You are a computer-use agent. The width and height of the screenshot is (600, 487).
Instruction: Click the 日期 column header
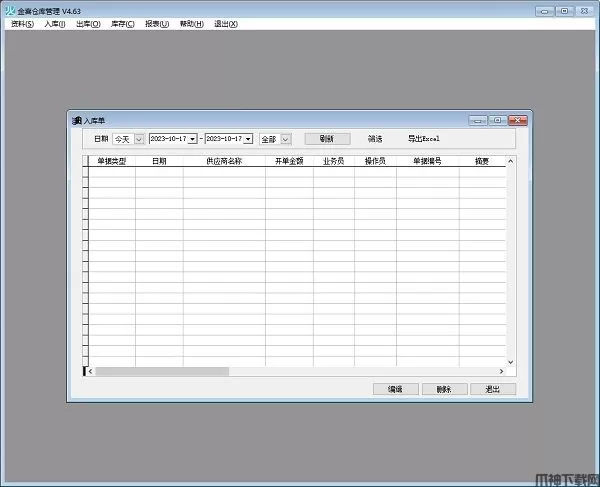(159, 161)
